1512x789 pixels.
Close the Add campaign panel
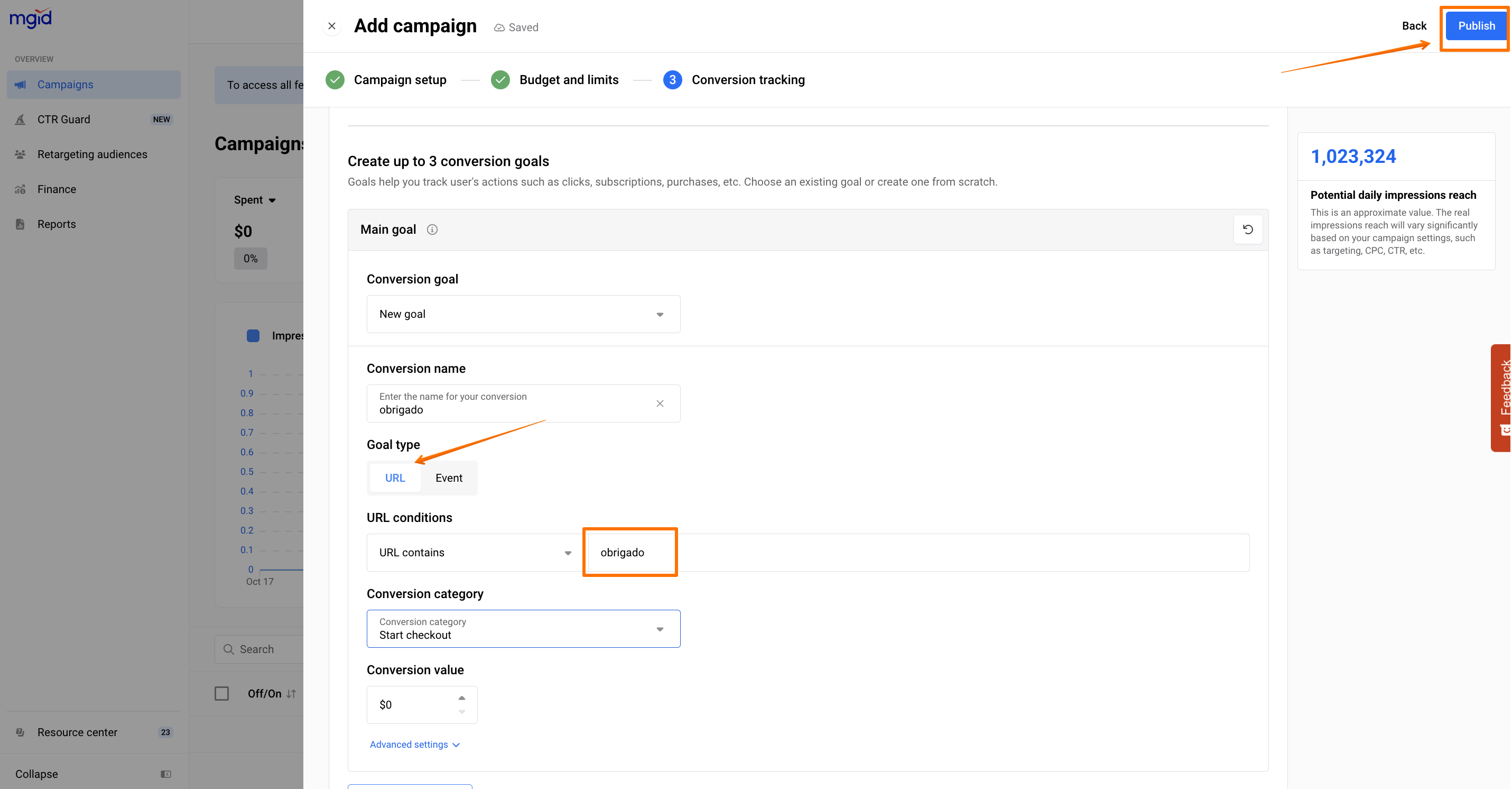[x=332, y=26]
